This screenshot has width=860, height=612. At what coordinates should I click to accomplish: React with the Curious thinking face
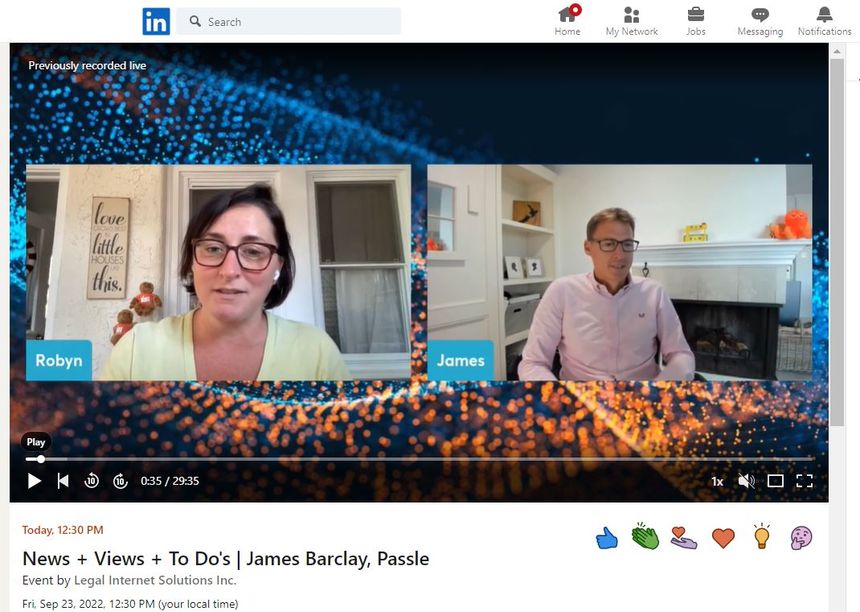[801, 538]
